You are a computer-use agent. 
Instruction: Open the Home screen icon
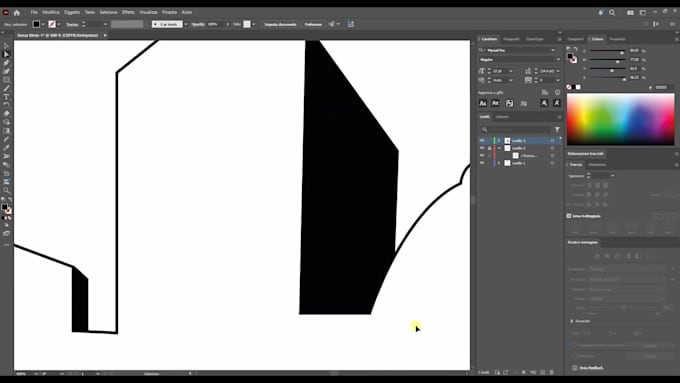[17, 13]
